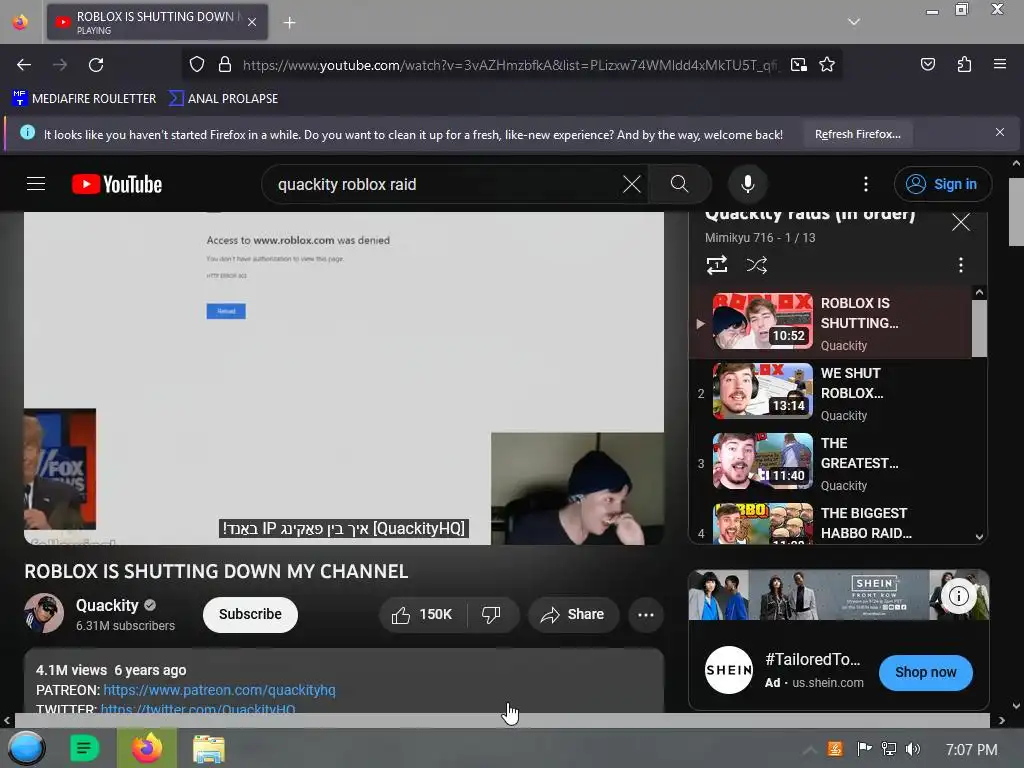Play WE SHUT ROBLOX playlist video

830,392
